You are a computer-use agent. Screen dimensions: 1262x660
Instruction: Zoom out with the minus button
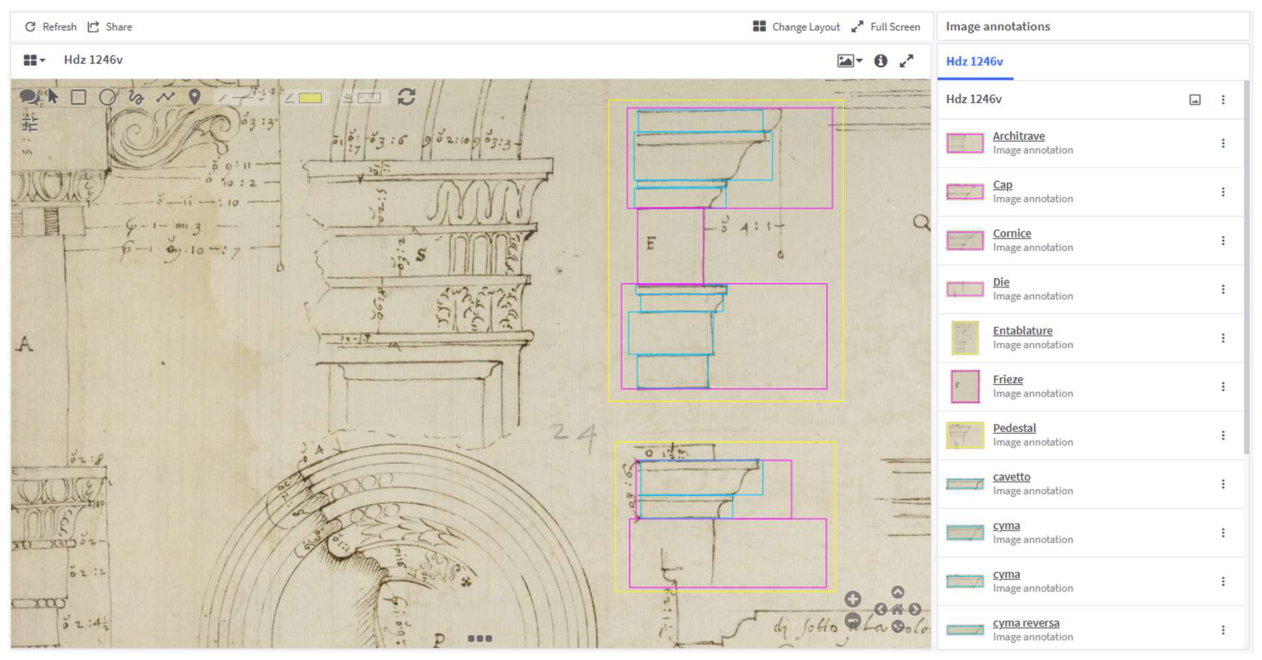[853, 621]
